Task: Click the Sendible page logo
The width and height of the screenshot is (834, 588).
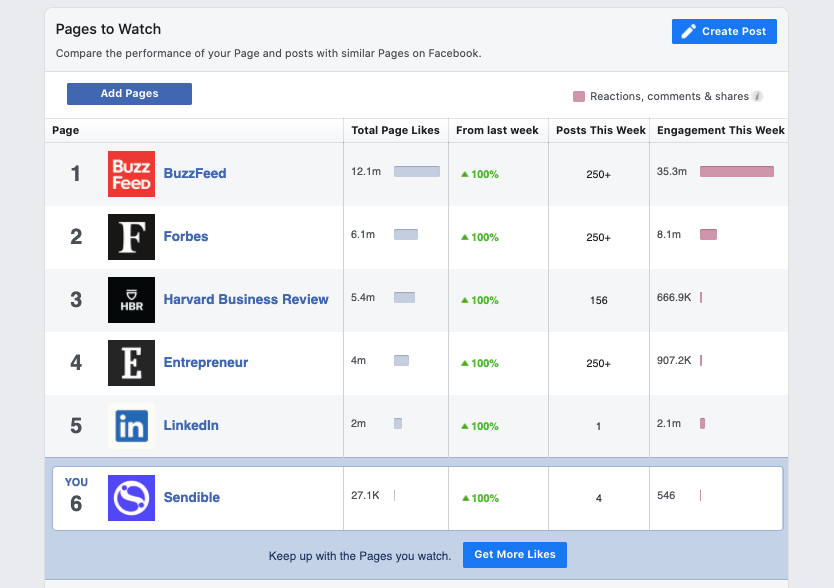Action: click(130, 497)
